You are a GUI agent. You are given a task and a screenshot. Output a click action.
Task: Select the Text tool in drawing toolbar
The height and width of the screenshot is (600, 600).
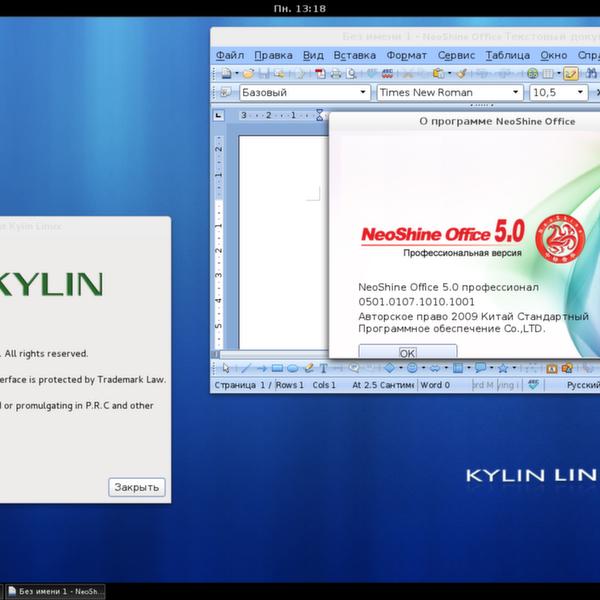(x=323, y=368)
